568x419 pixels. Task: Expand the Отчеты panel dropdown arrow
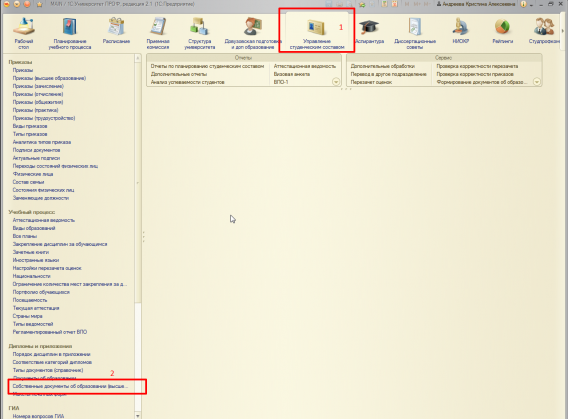tap(336, 82)
